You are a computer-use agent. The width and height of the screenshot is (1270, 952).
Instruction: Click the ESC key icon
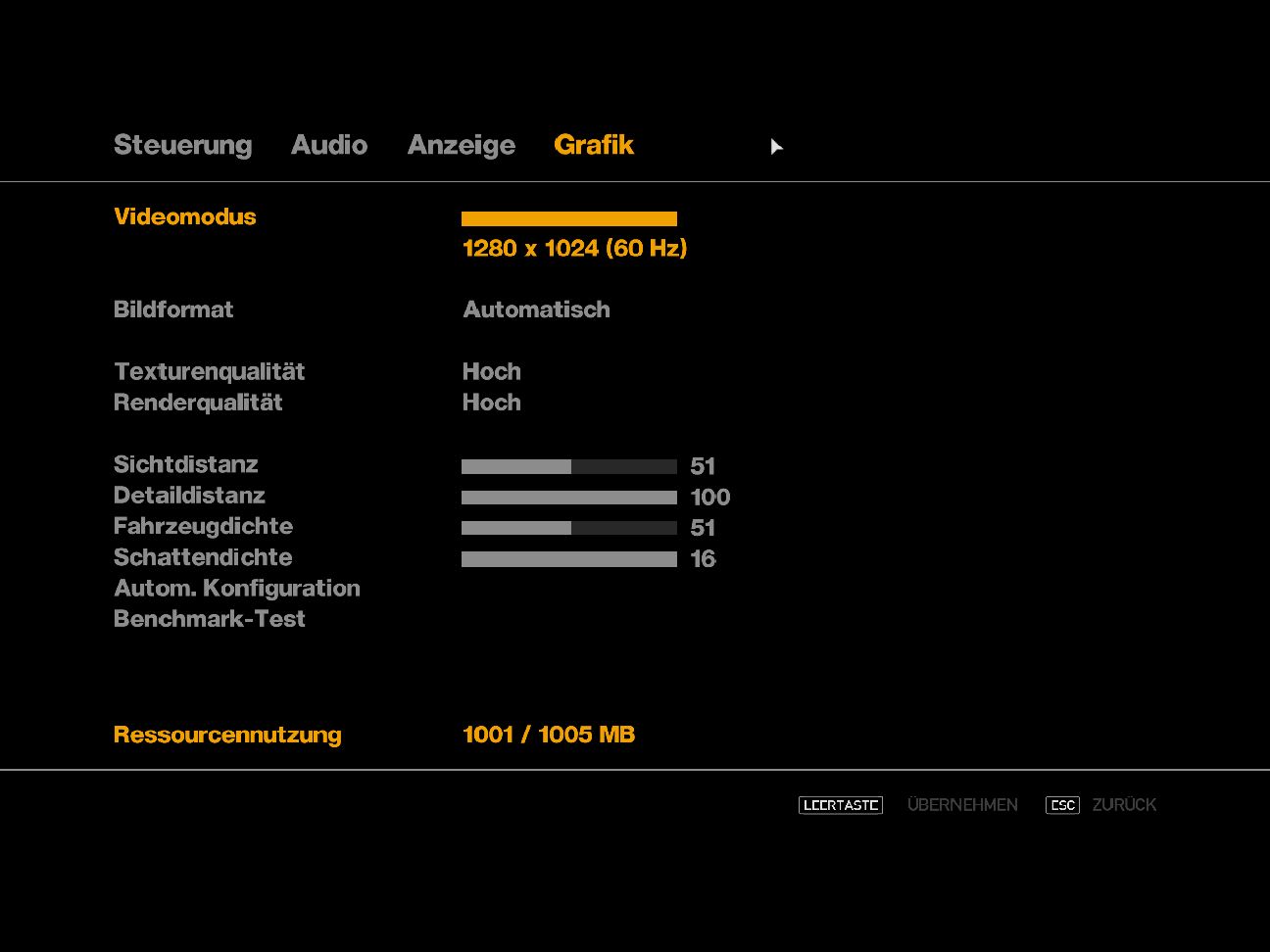coord(1063,805)
